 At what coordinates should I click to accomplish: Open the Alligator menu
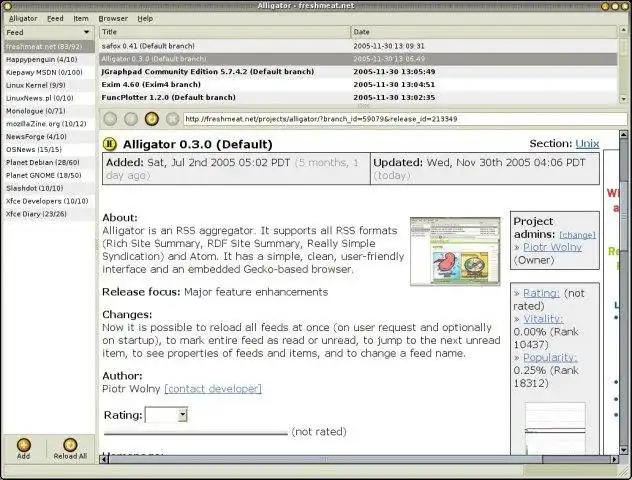[x=23, y=19]
